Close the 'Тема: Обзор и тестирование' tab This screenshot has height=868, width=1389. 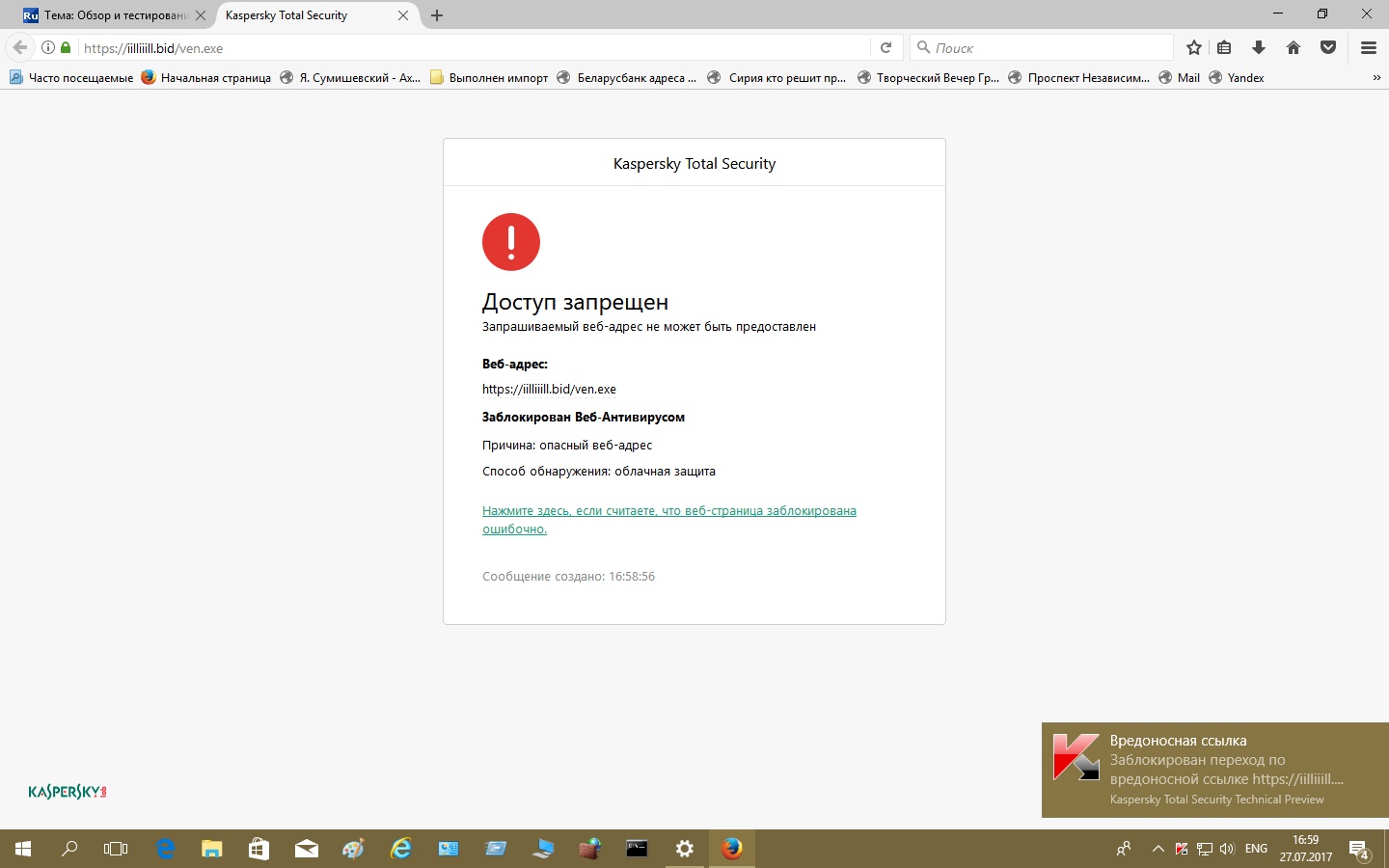[x=201, y=15]
